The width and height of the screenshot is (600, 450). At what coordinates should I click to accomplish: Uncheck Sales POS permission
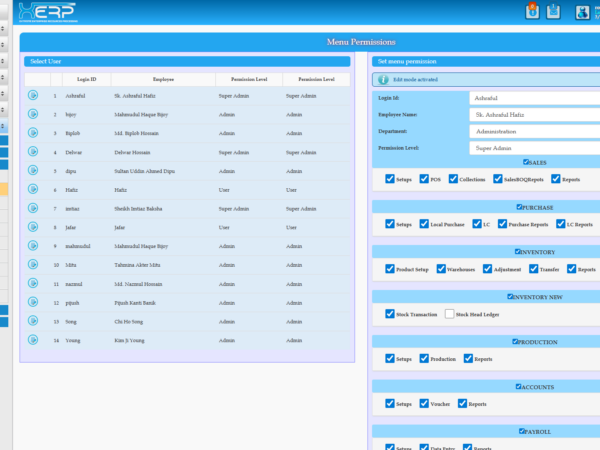(x=424, y=179)
